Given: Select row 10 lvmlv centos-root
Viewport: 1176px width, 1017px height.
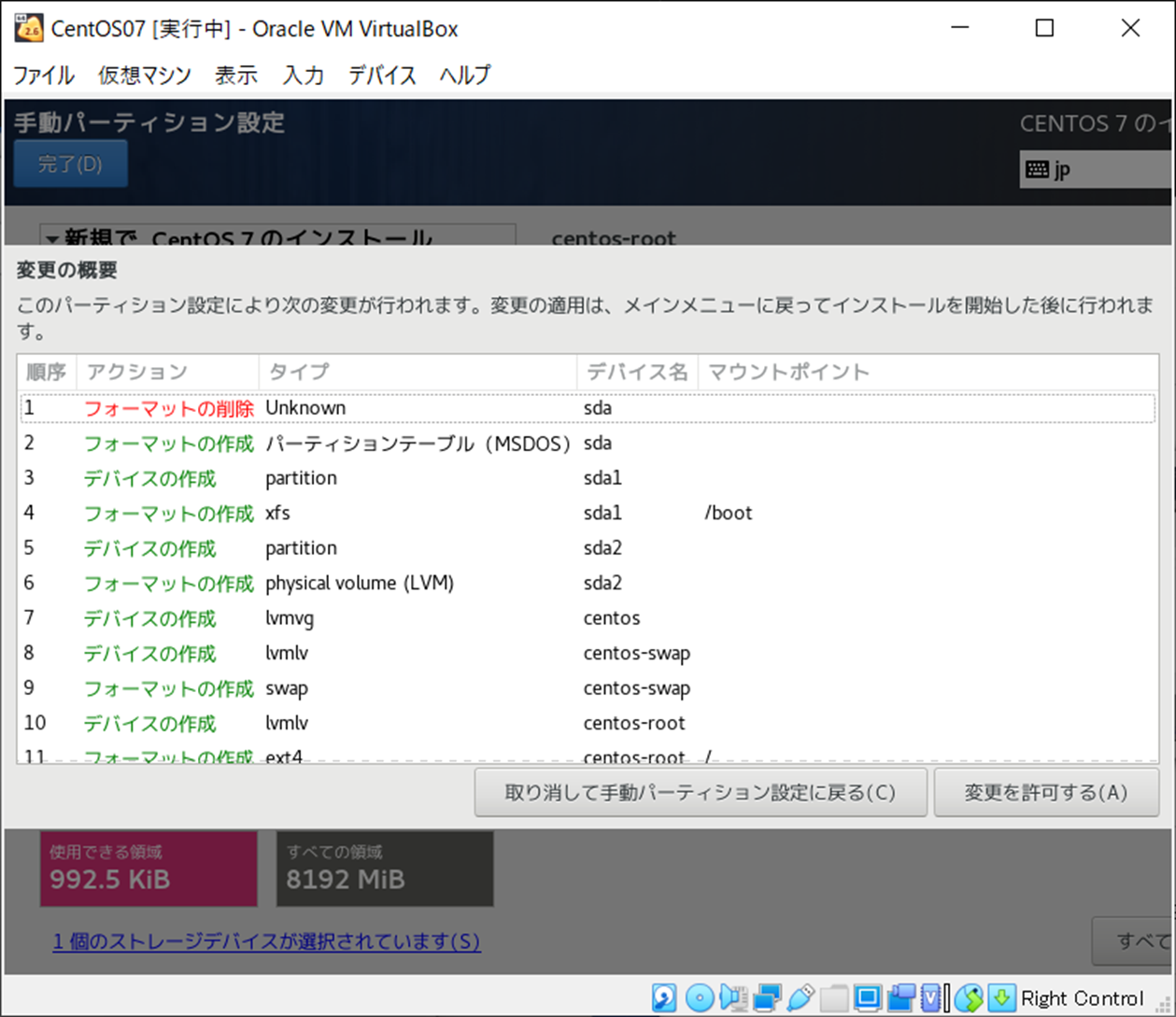Looking at the screenshot, I should pyautogui.click(x=588, y=723).
